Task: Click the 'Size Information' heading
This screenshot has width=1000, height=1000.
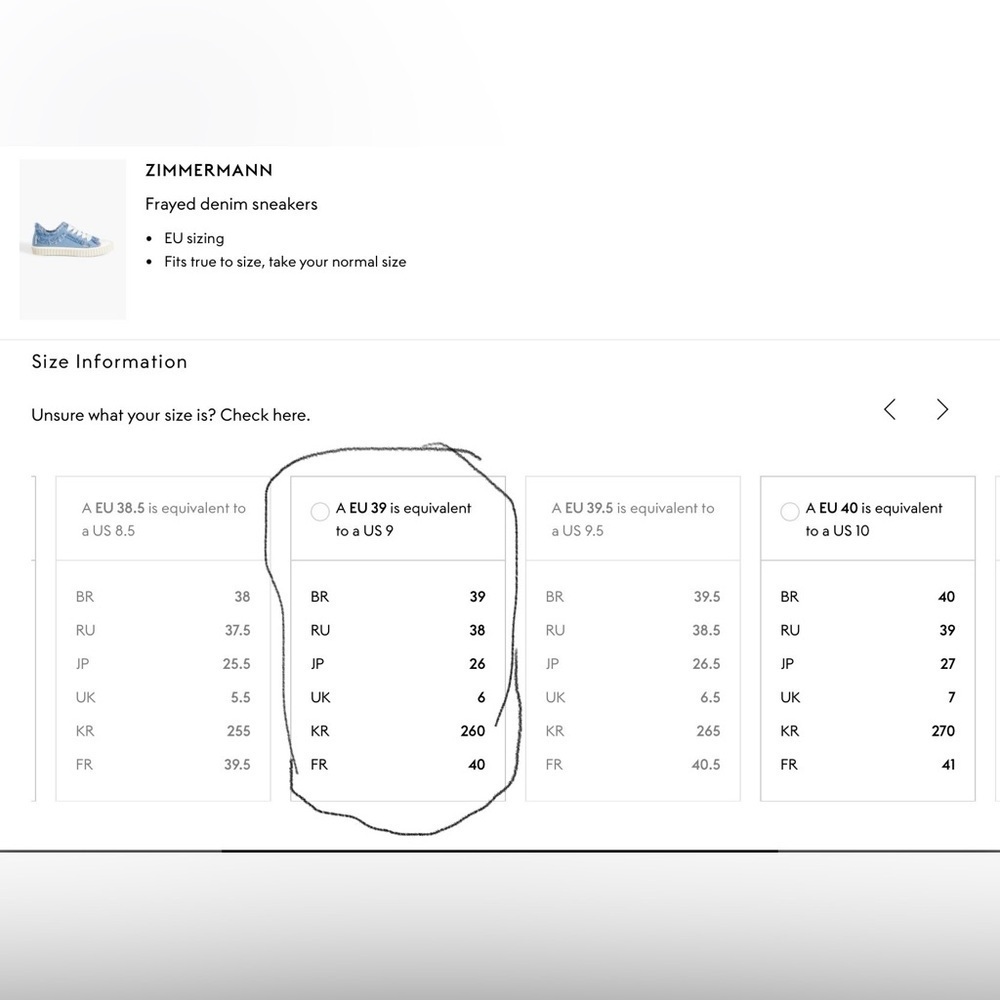Action: 110,362
